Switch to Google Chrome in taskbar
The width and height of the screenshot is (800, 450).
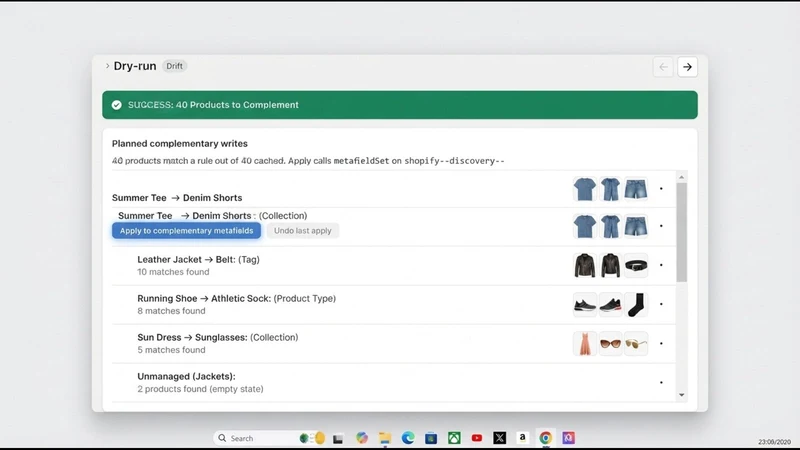tap(545, 438)
